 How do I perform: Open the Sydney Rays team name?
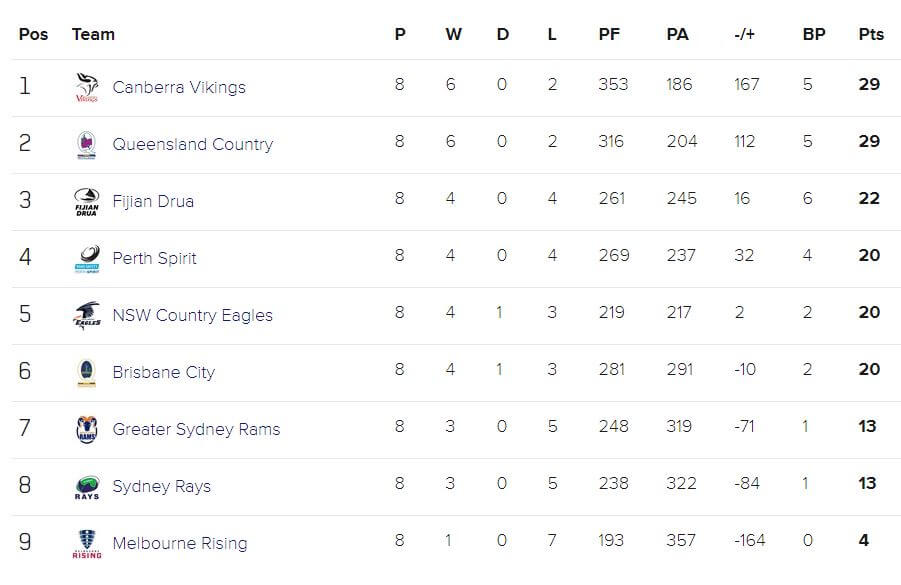pos(161,487)
